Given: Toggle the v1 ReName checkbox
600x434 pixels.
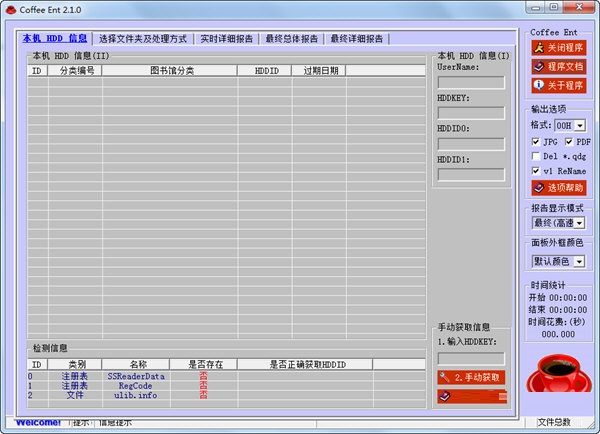Looking at the screenshot, I should (536, 171).
